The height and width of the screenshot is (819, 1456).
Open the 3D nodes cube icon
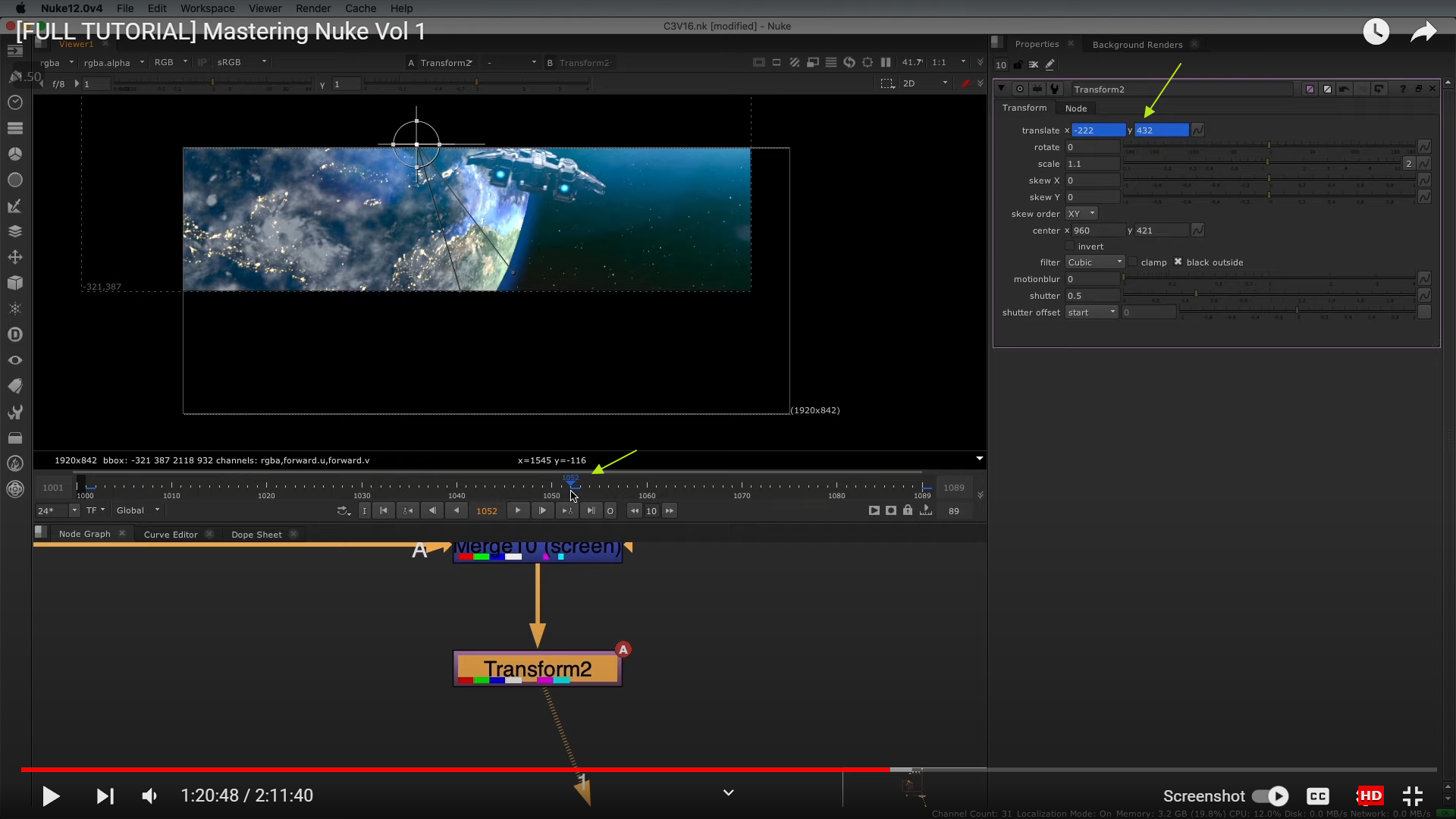pyautogui.click(x=15, y=283)
